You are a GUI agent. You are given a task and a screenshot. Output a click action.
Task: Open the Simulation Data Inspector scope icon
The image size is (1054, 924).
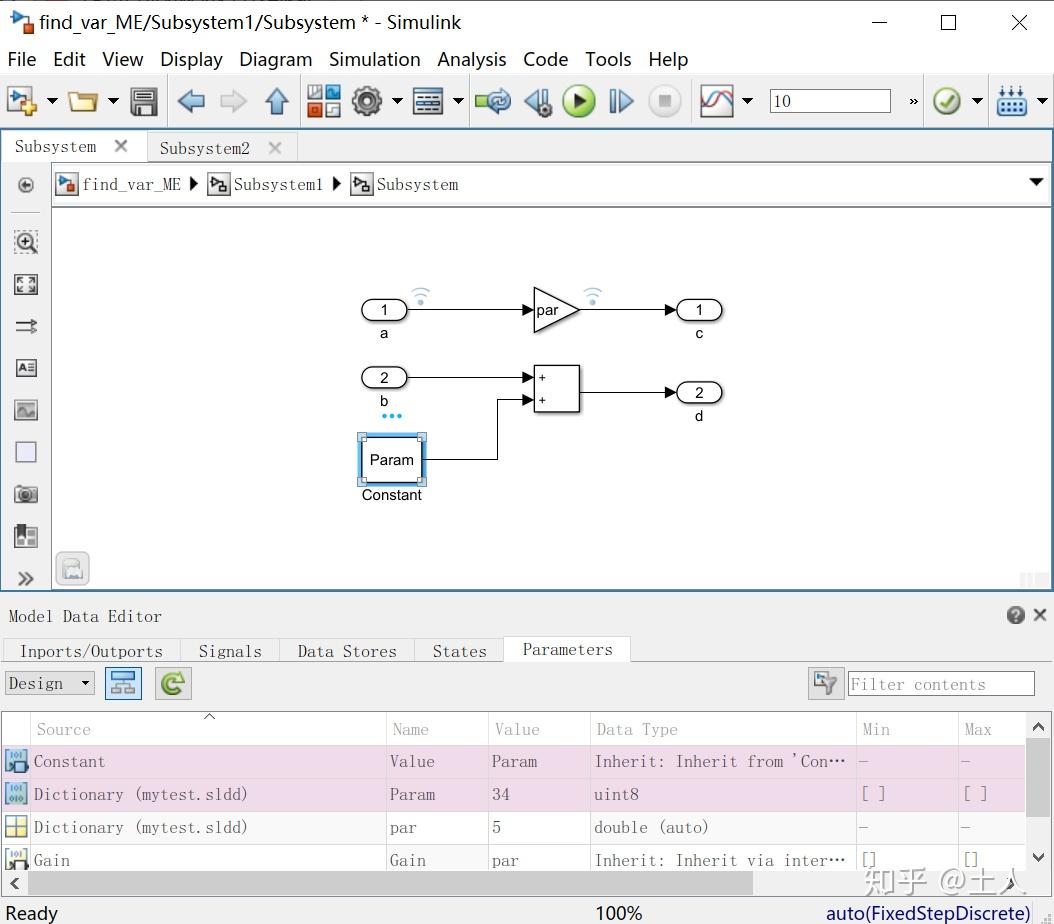tap(719, 100)
